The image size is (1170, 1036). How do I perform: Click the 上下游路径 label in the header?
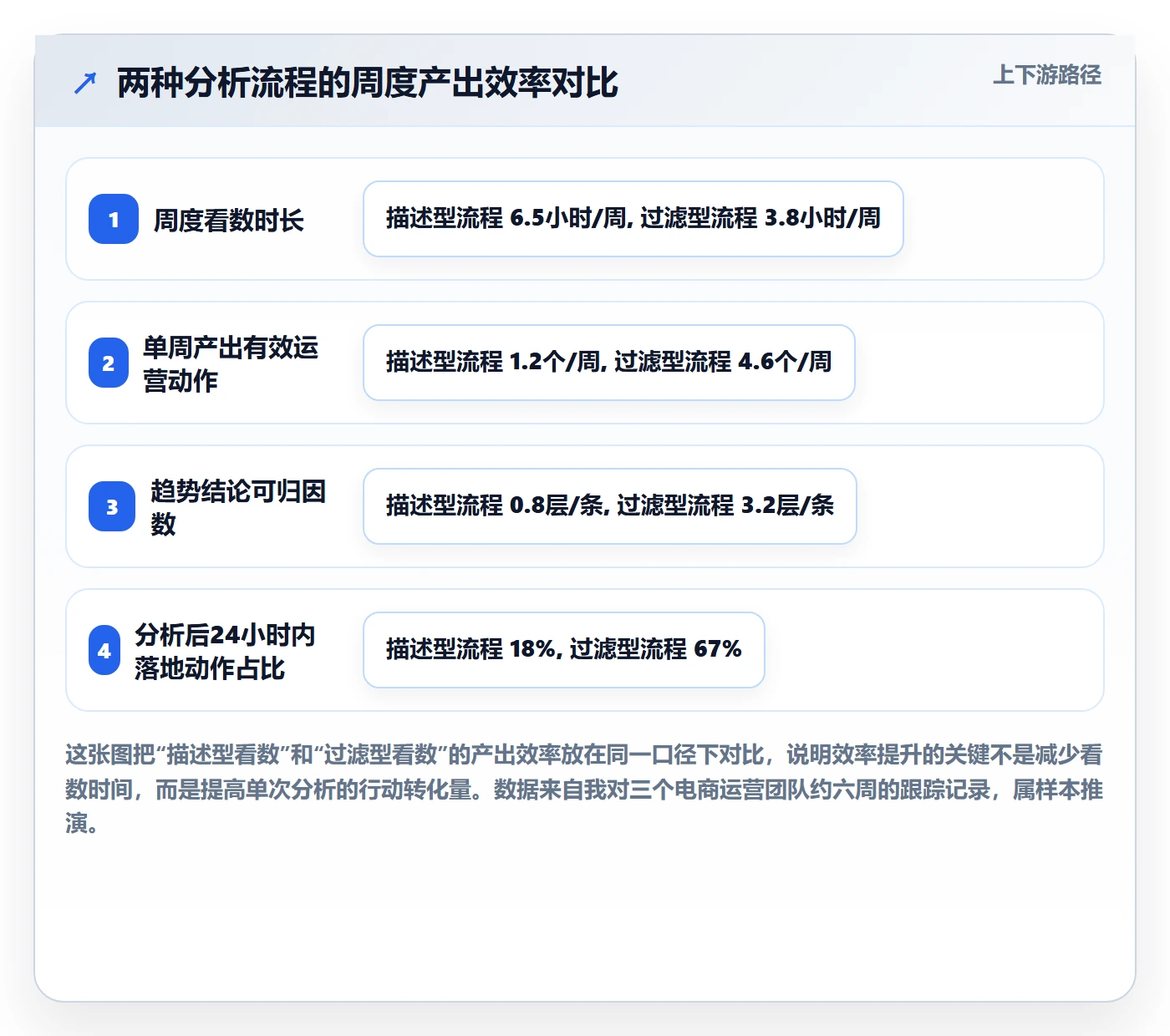1047,75
